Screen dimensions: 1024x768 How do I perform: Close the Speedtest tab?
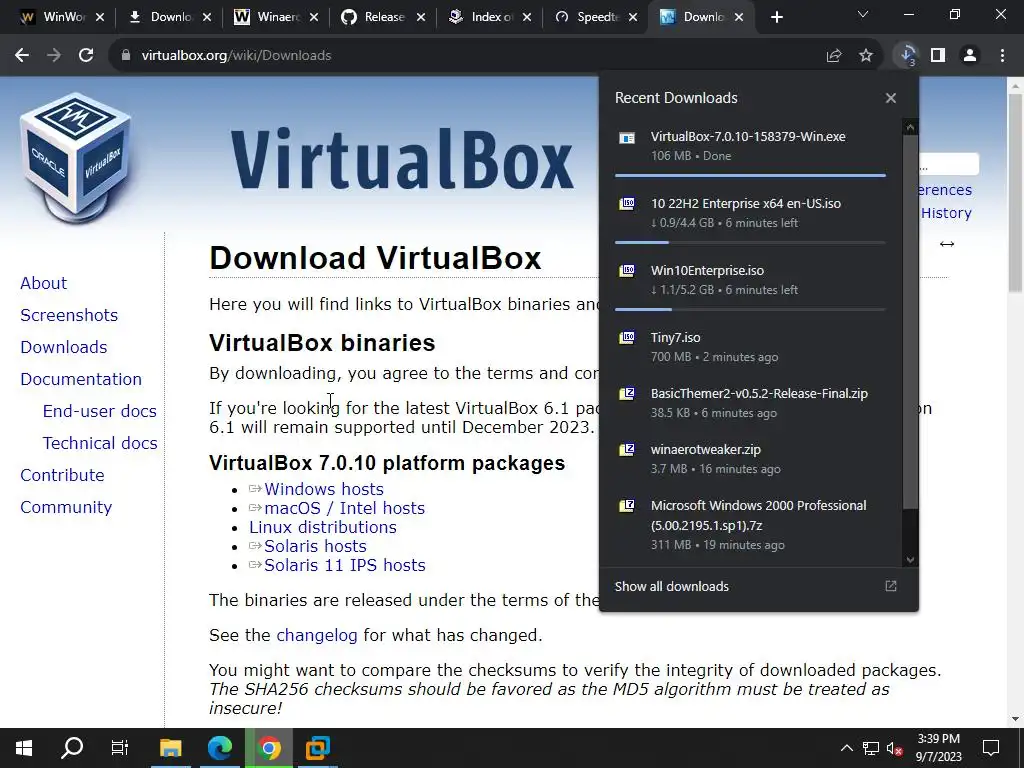click(633, 17)
